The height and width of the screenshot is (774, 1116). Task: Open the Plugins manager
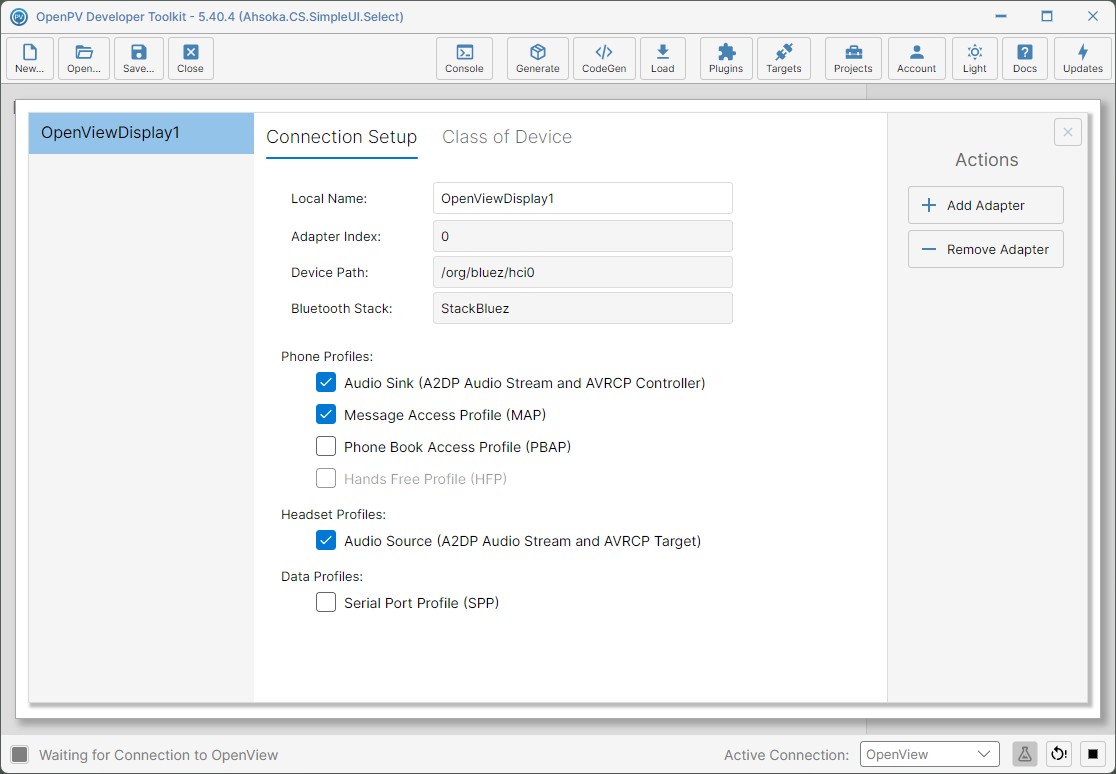pos(726,58)
